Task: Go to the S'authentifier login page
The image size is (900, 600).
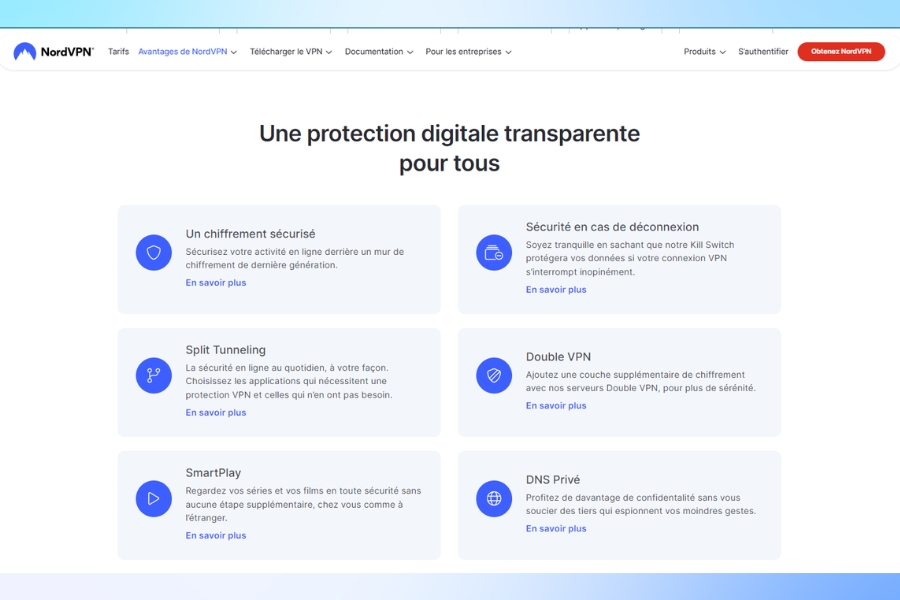Action: coord(763,52)
